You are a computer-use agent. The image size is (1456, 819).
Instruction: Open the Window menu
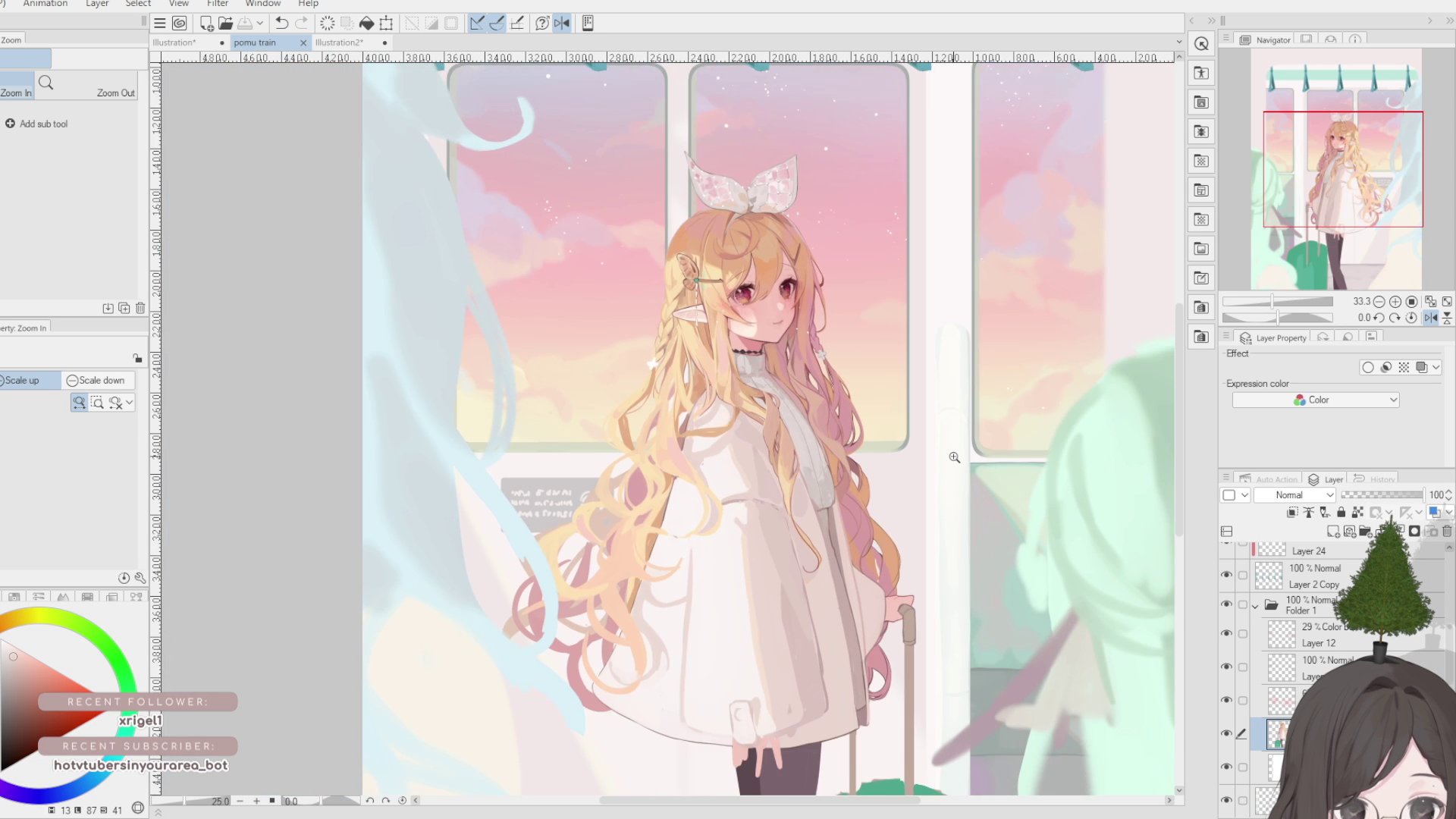click(263, 4)
